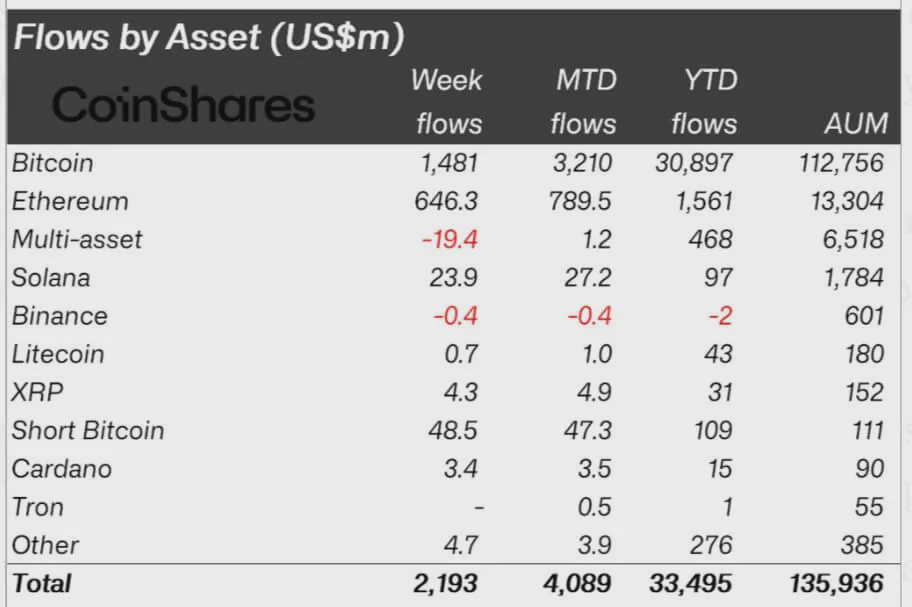This screenshot has height=607, width=912.
Task: Select the Week flows column header
Action: tap(447, 101)
